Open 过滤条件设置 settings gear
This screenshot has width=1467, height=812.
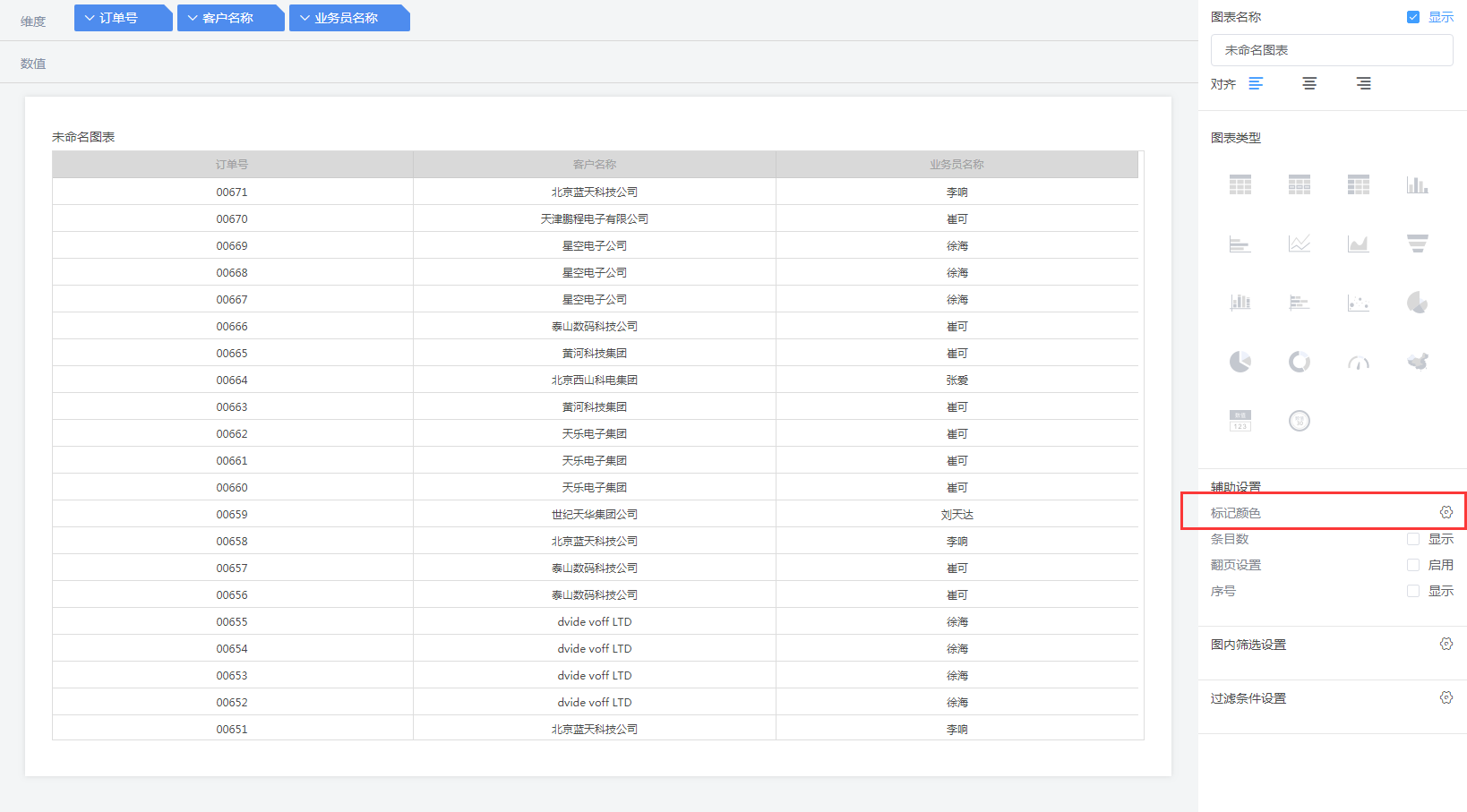pos(1446,697)
